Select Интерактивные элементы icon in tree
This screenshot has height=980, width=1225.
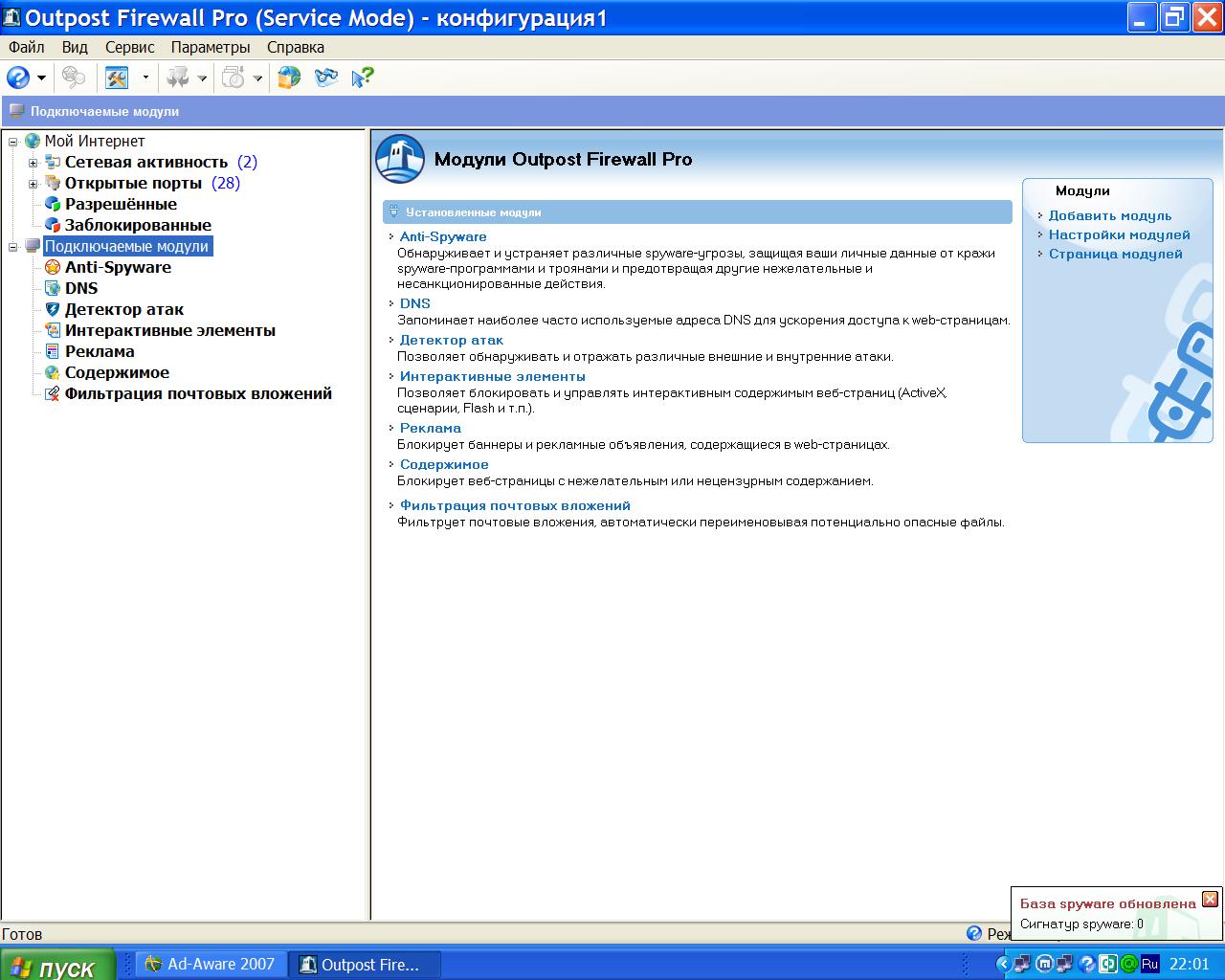point(53,330)
